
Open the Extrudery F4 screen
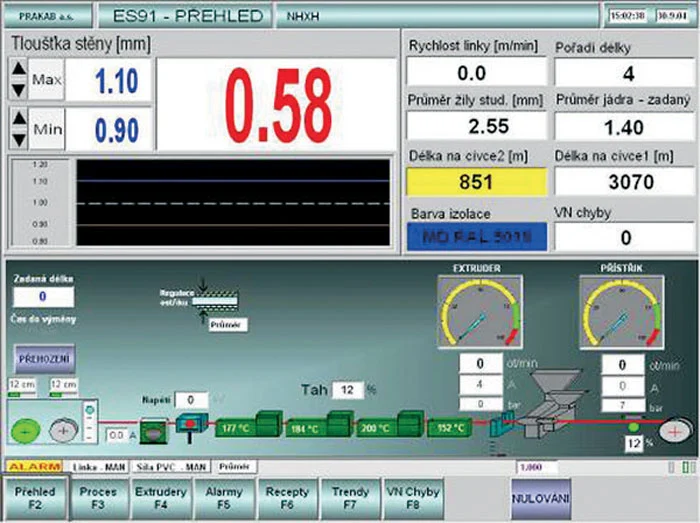coord(161,498)
